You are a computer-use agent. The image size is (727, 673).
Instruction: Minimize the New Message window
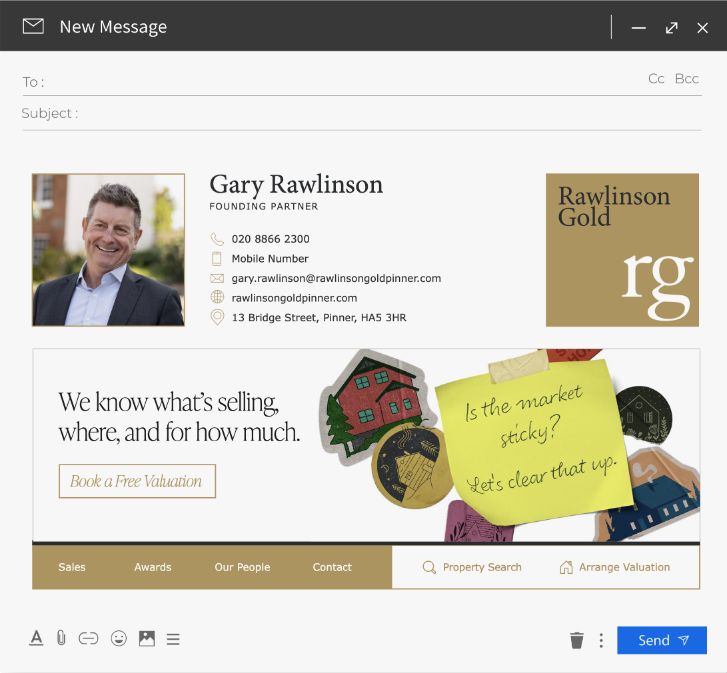tap(638, 28)
